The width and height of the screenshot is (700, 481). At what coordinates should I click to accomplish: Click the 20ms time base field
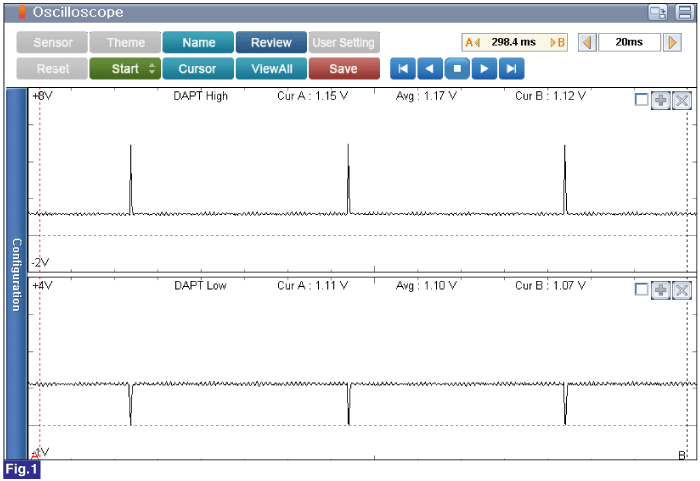[x=629, y=42]
